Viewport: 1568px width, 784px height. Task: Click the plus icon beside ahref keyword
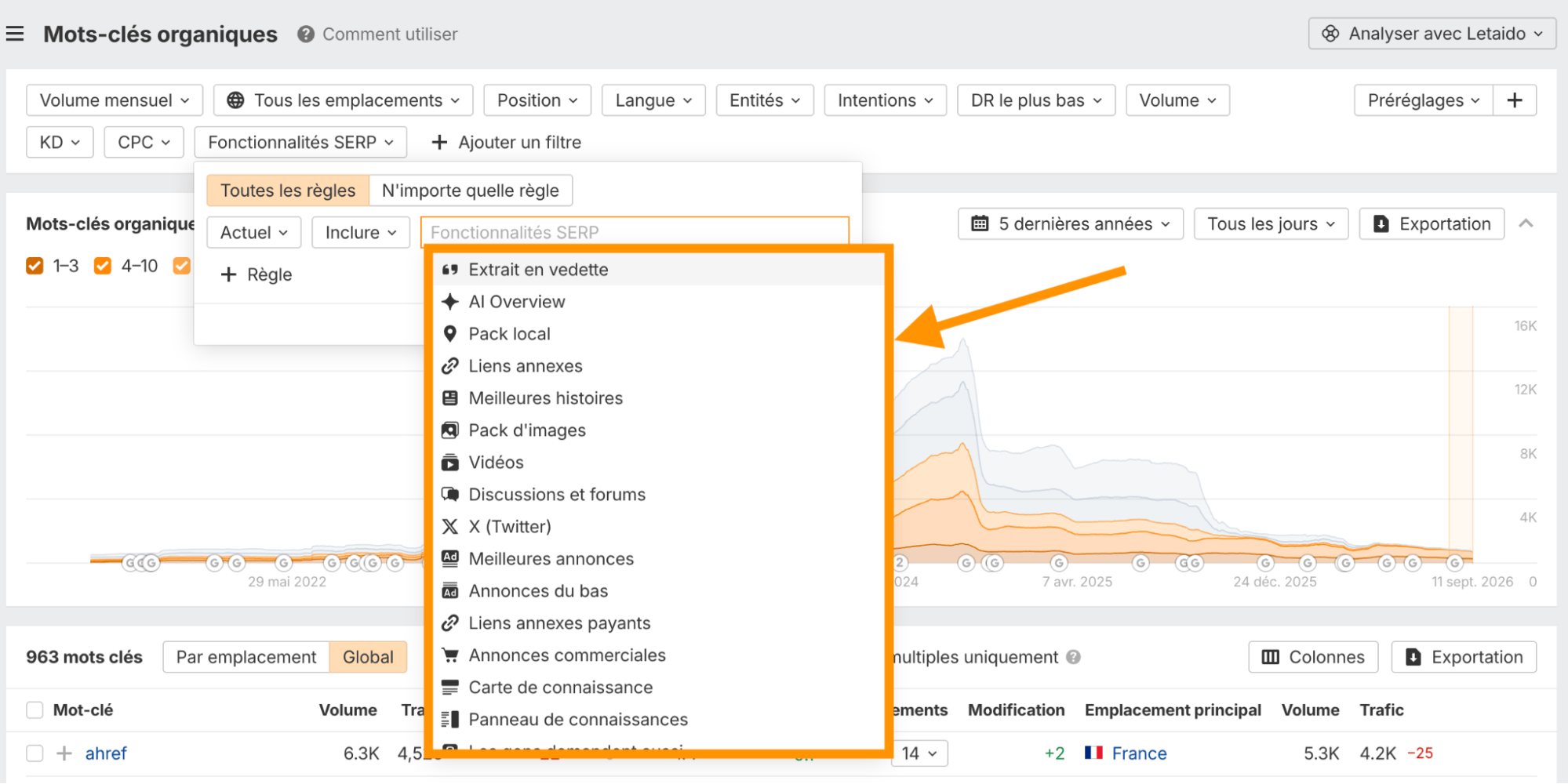[x=64, y=753]
